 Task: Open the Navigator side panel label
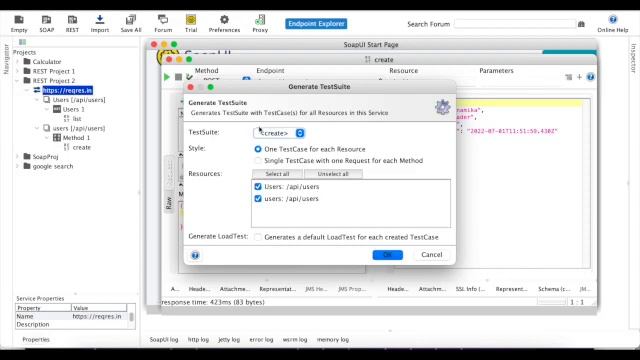pos(6,59)
